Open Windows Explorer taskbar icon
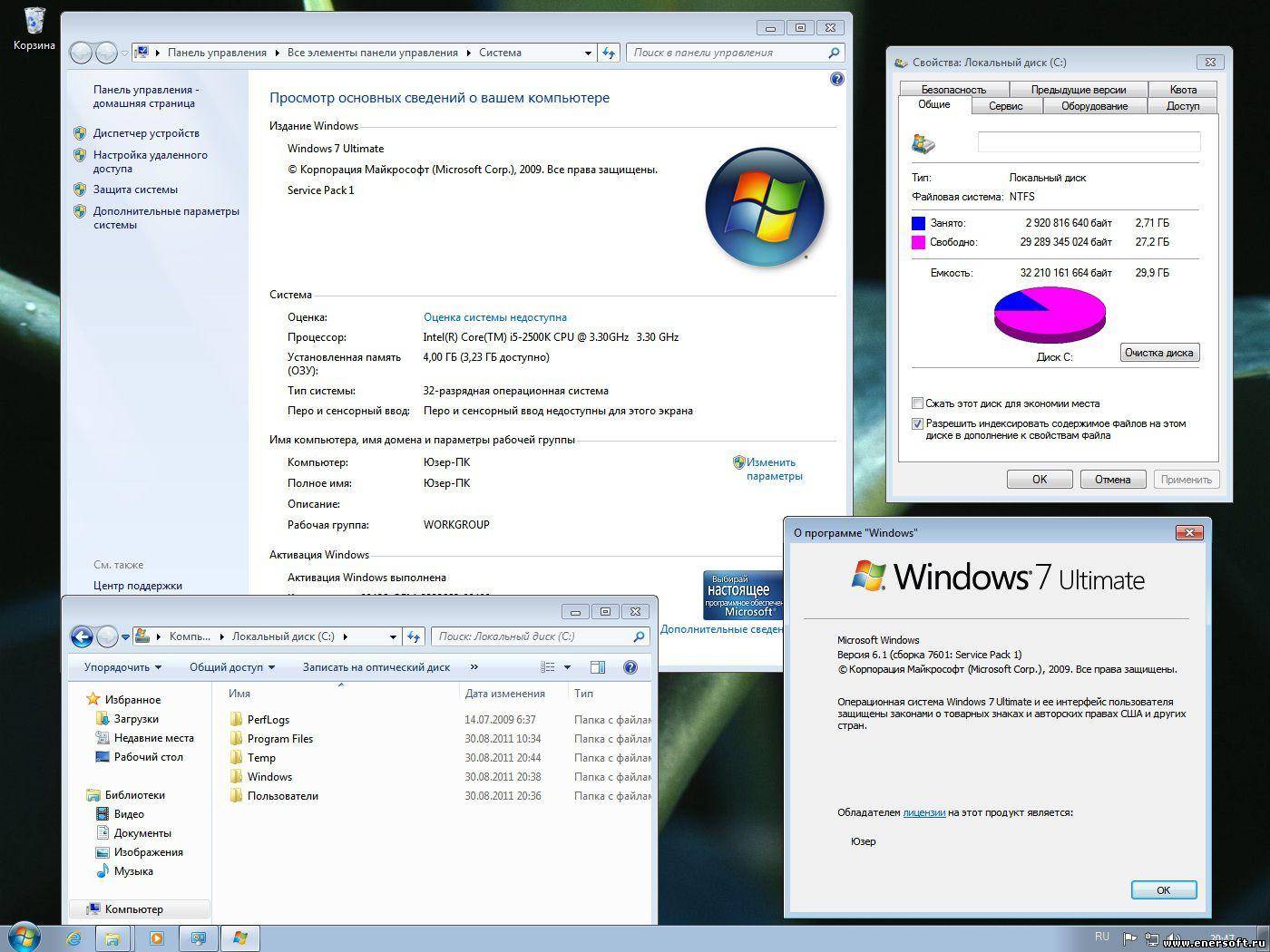 click(112, 938)
